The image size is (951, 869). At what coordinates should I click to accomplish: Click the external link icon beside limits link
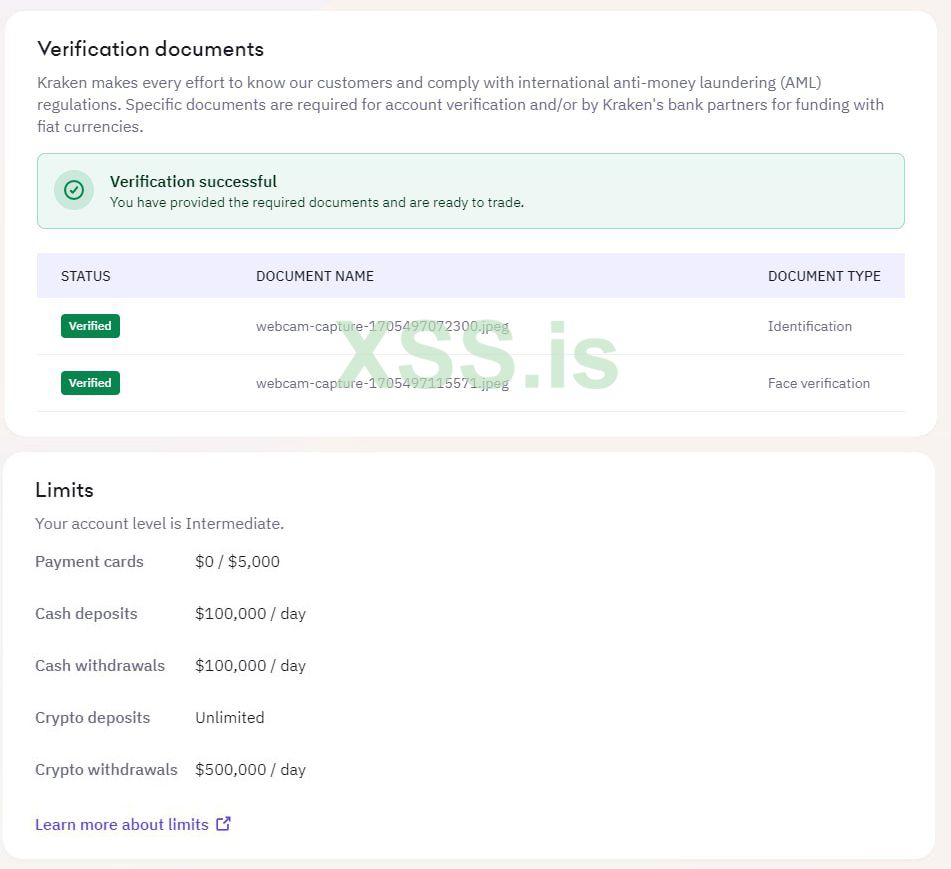tap(224, 824)
